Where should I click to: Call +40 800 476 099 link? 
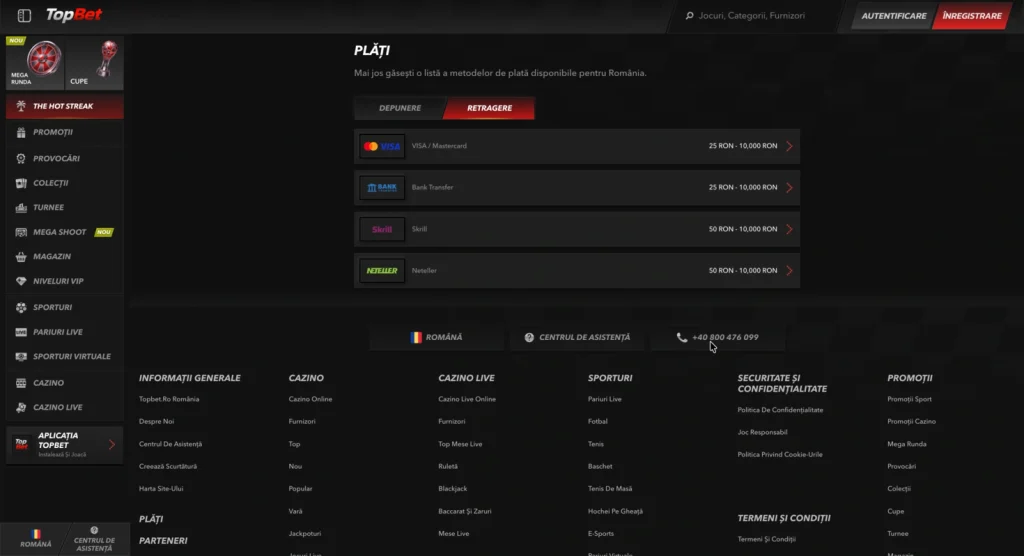pyautogui.click(x=718, y=337)
